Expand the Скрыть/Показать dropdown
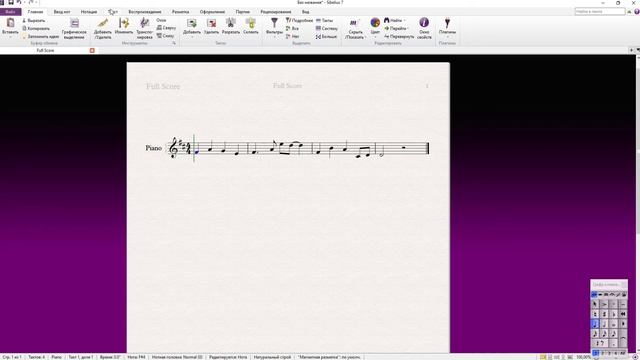Screen dimensions: 640x360 (366, 37)
